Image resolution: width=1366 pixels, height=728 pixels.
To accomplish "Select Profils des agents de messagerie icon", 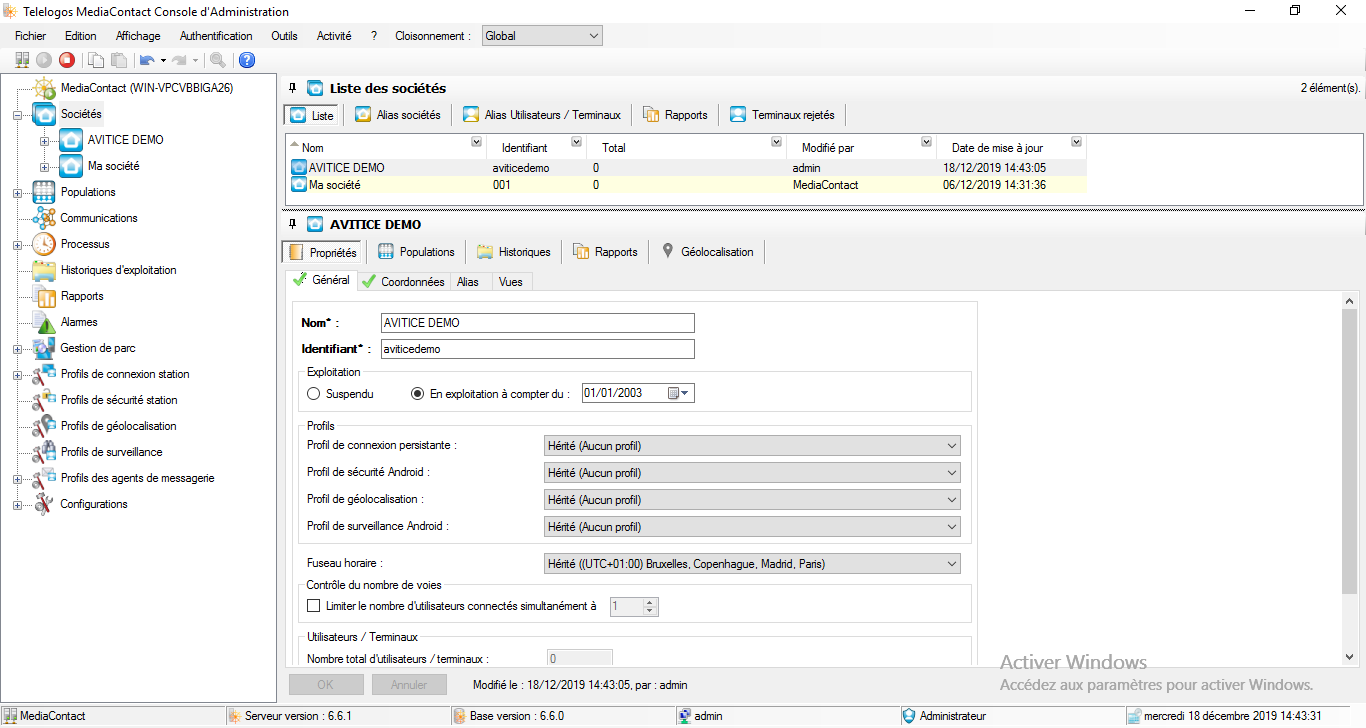I will [44, 478].
